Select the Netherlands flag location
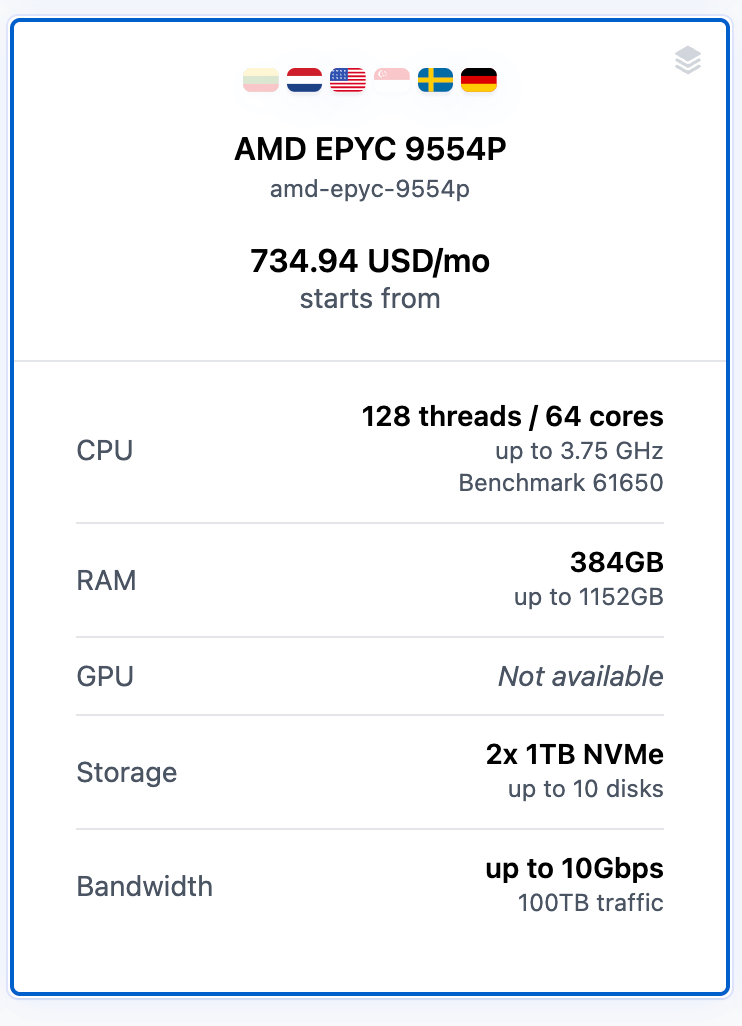This screenshot has height=1026, width=742. click(x=304, y=80)
